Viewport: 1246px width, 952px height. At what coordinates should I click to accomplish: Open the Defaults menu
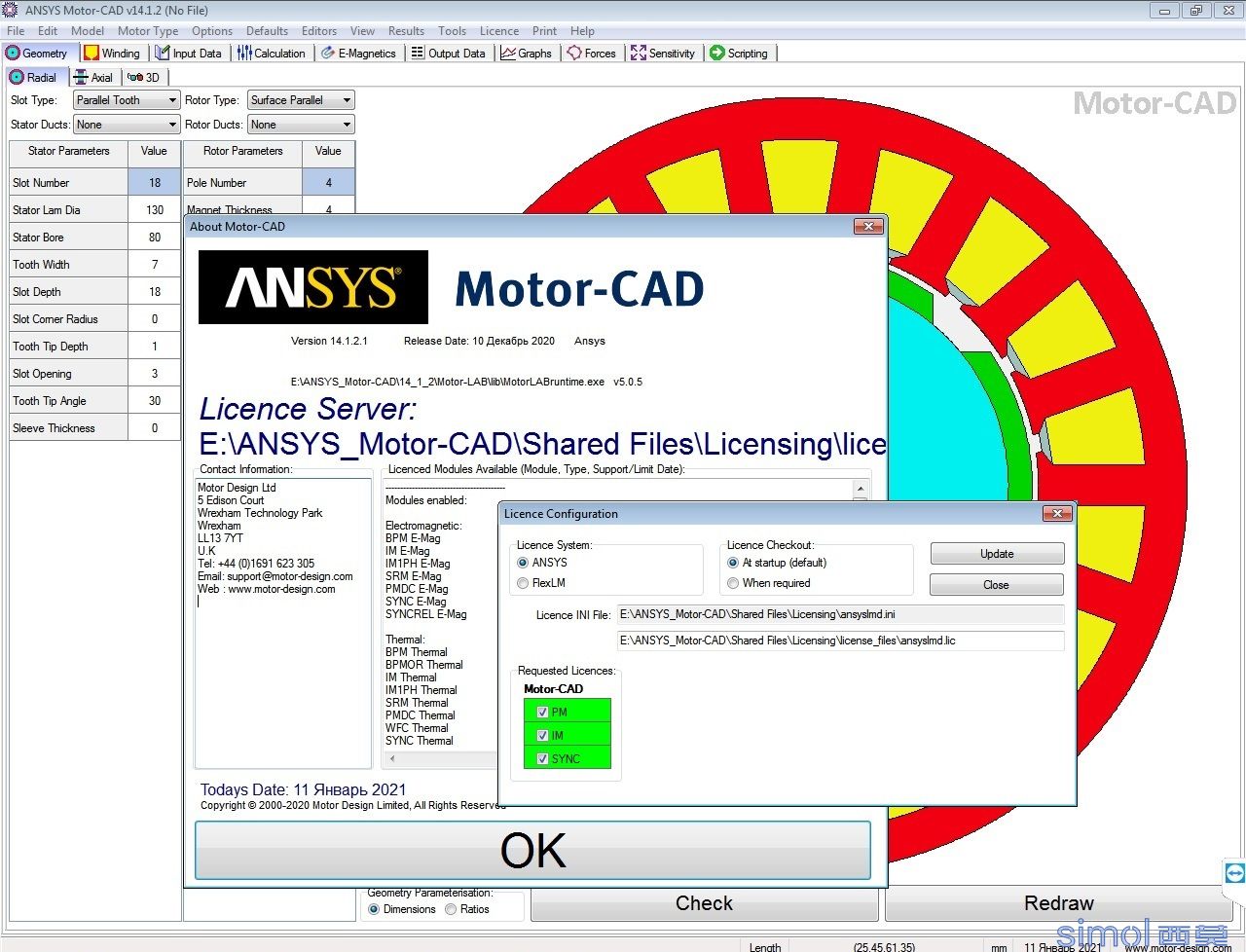pos(267,31)
